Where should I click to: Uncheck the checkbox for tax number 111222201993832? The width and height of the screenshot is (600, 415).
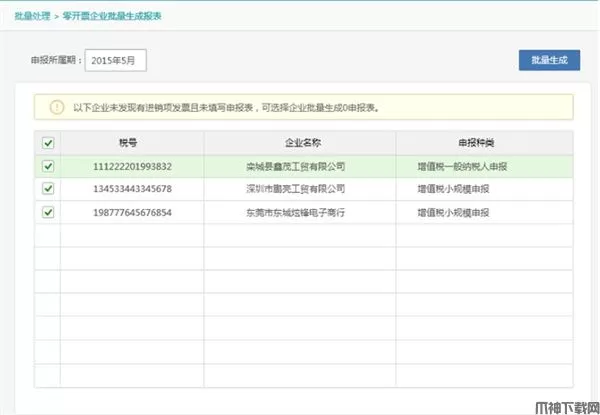48,166
